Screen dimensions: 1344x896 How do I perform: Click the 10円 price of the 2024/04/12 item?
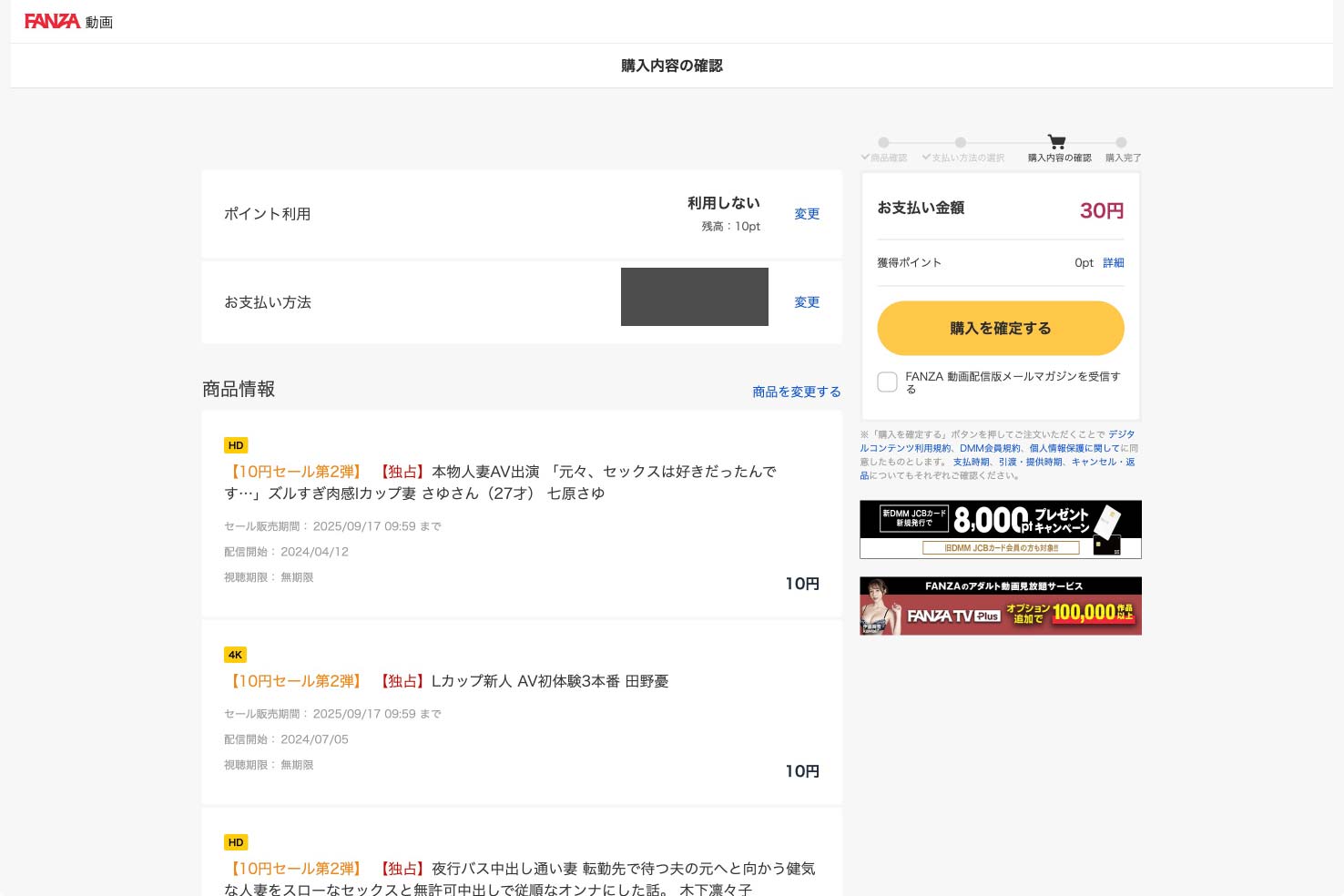click(x=802, y=584)
